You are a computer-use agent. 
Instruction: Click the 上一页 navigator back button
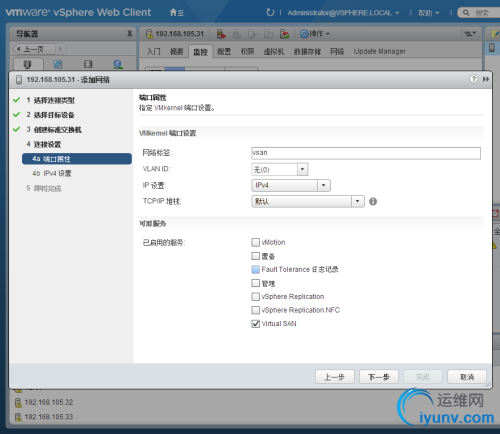click(x=33, y=49)
